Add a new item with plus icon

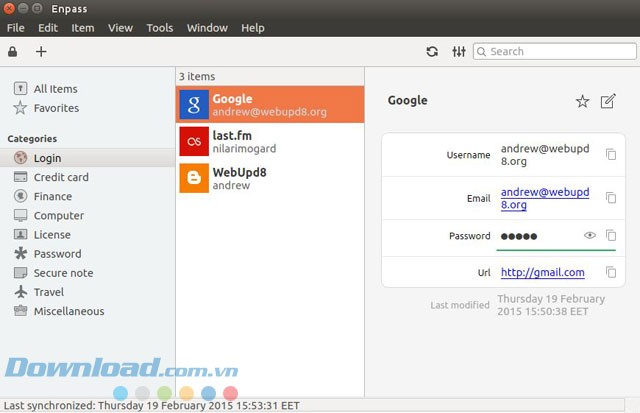tap(41, 51)
